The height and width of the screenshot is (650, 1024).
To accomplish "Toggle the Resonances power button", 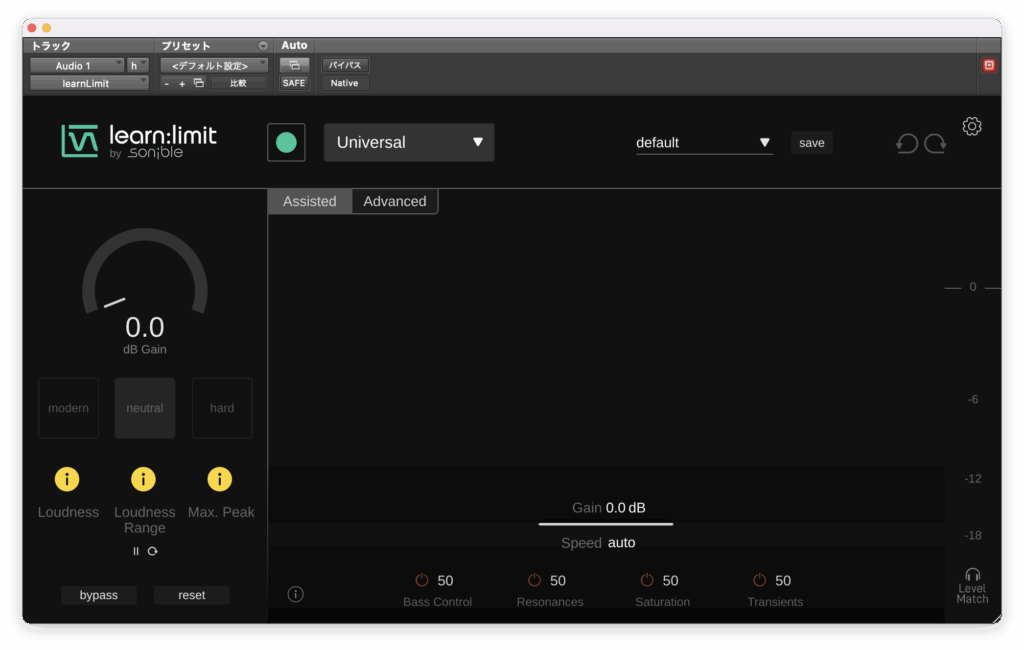I will coord(534,580).
